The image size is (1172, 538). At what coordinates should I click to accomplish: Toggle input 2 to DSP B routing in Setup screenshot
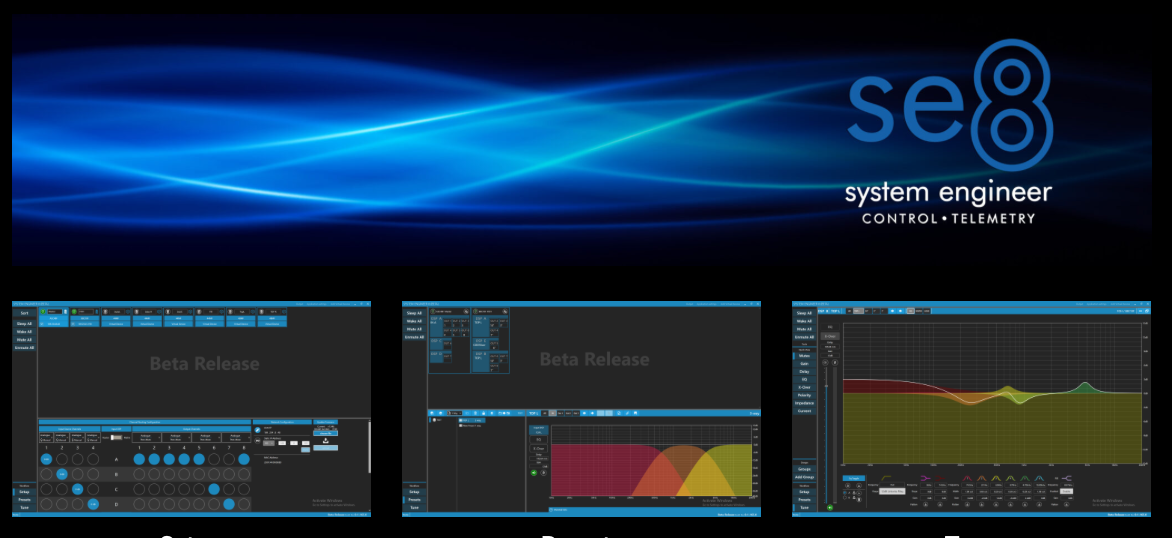click(x=62, y=474)
